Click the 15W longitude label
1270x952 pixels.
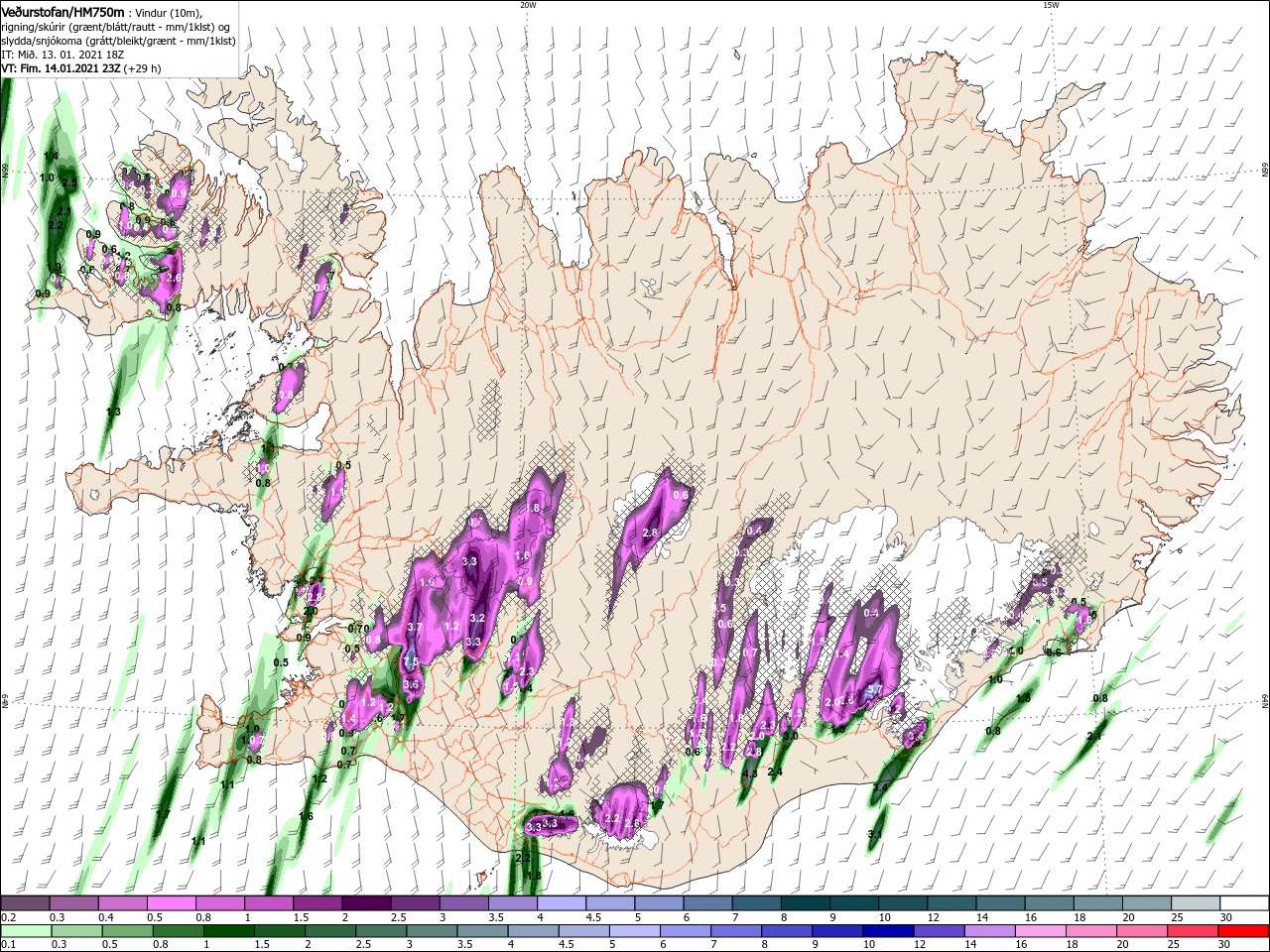[x=1051, y=5]
